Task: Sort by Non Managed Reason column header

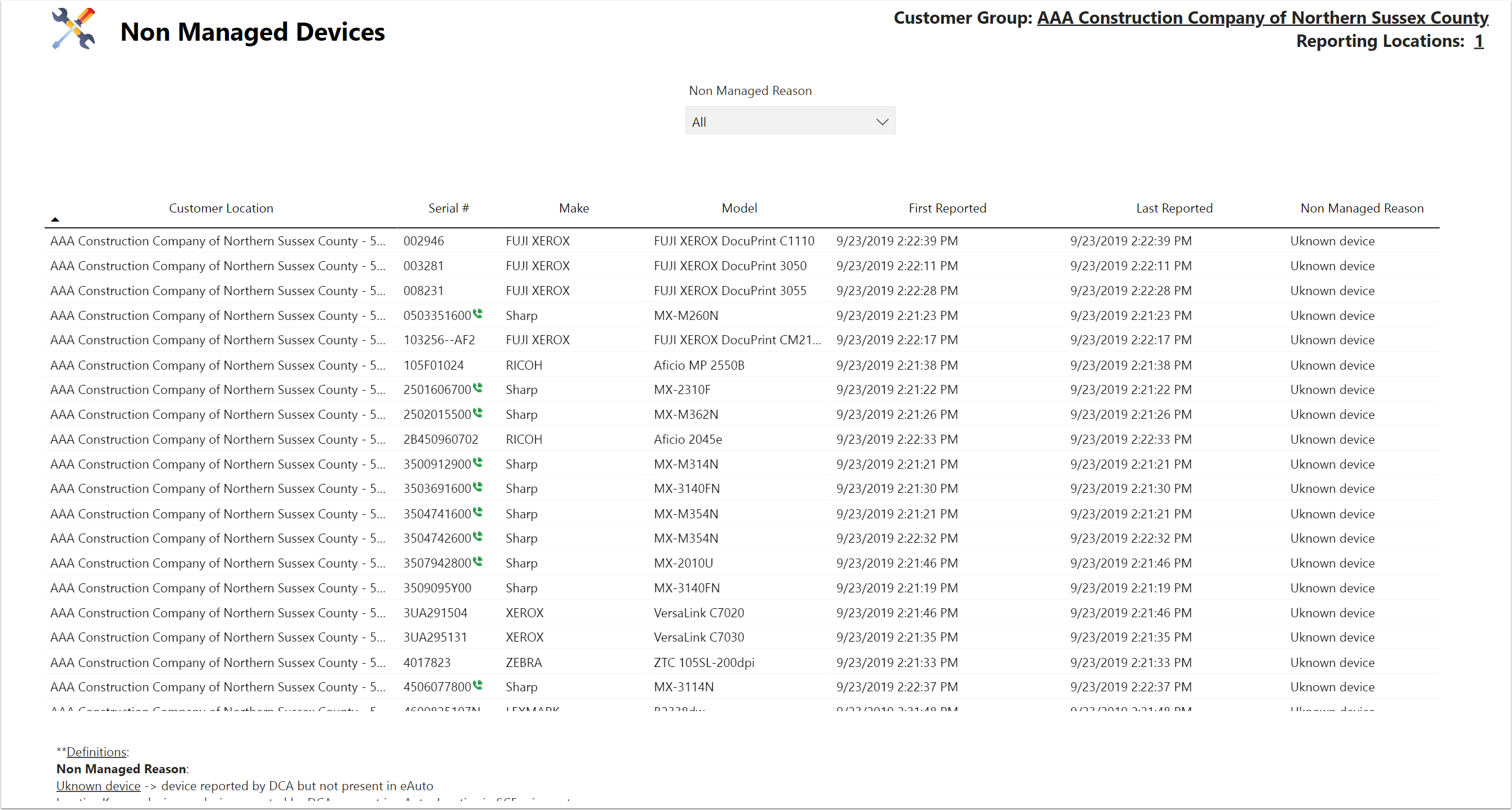Action: coord(1362,209)
